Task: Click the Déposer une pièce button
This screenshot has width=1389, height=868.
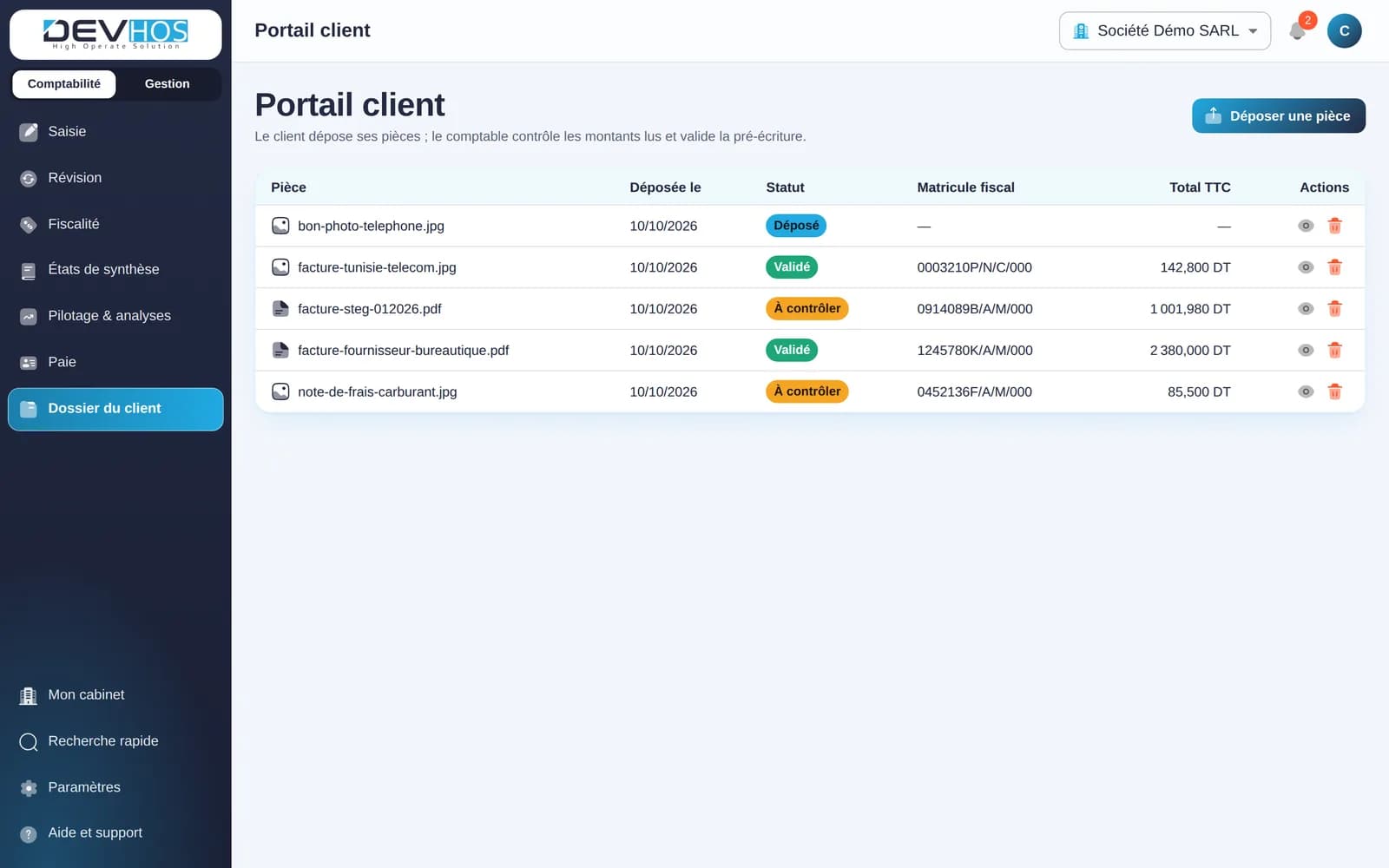Action: pos(1279,116)
